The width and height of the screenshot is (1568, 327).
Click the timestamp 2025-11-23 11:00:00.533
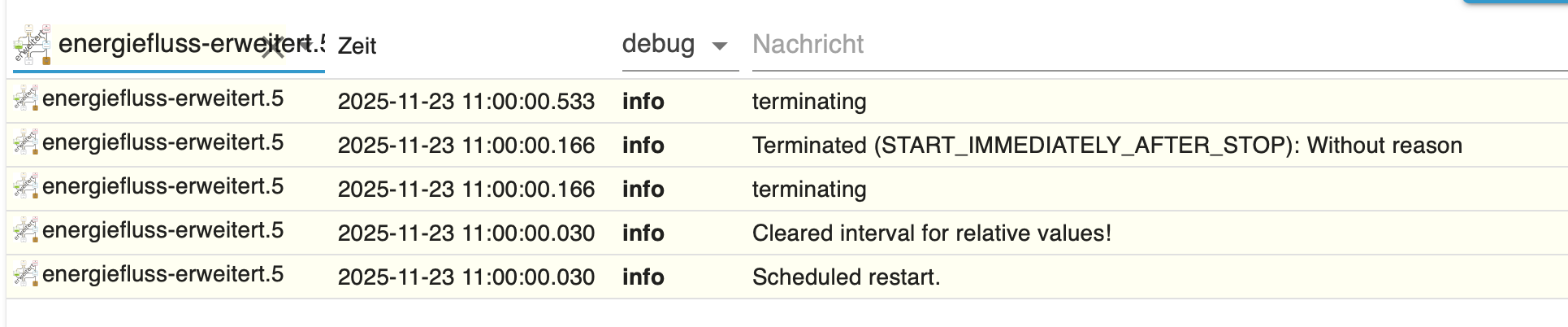(466, 102)
